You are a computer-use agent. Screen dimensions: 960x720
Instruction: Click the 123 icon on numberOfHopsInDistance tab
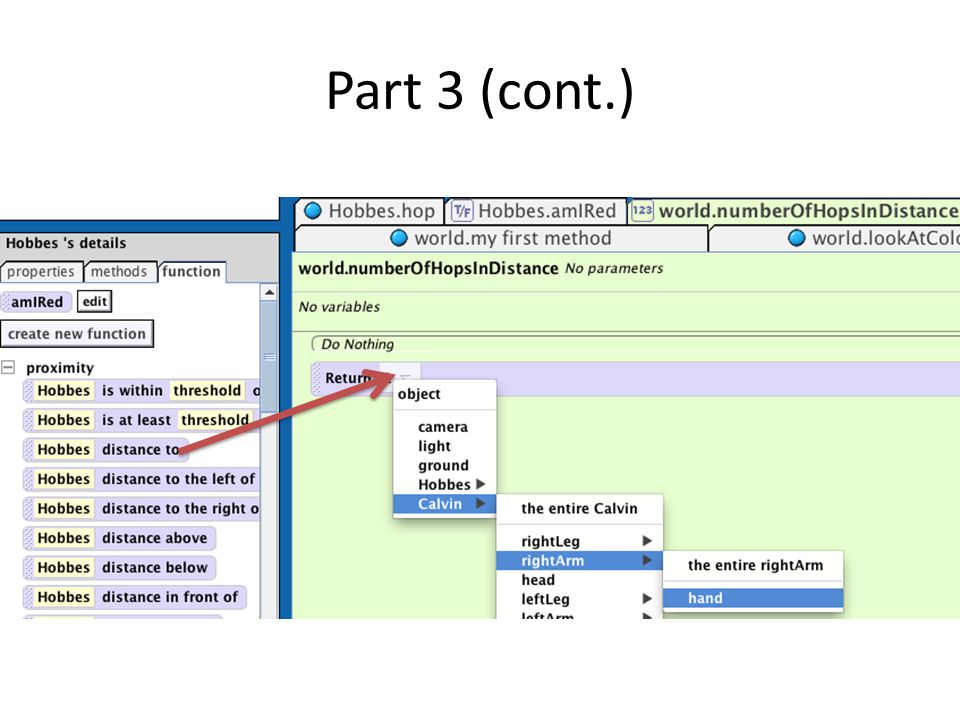coord(642,211)
